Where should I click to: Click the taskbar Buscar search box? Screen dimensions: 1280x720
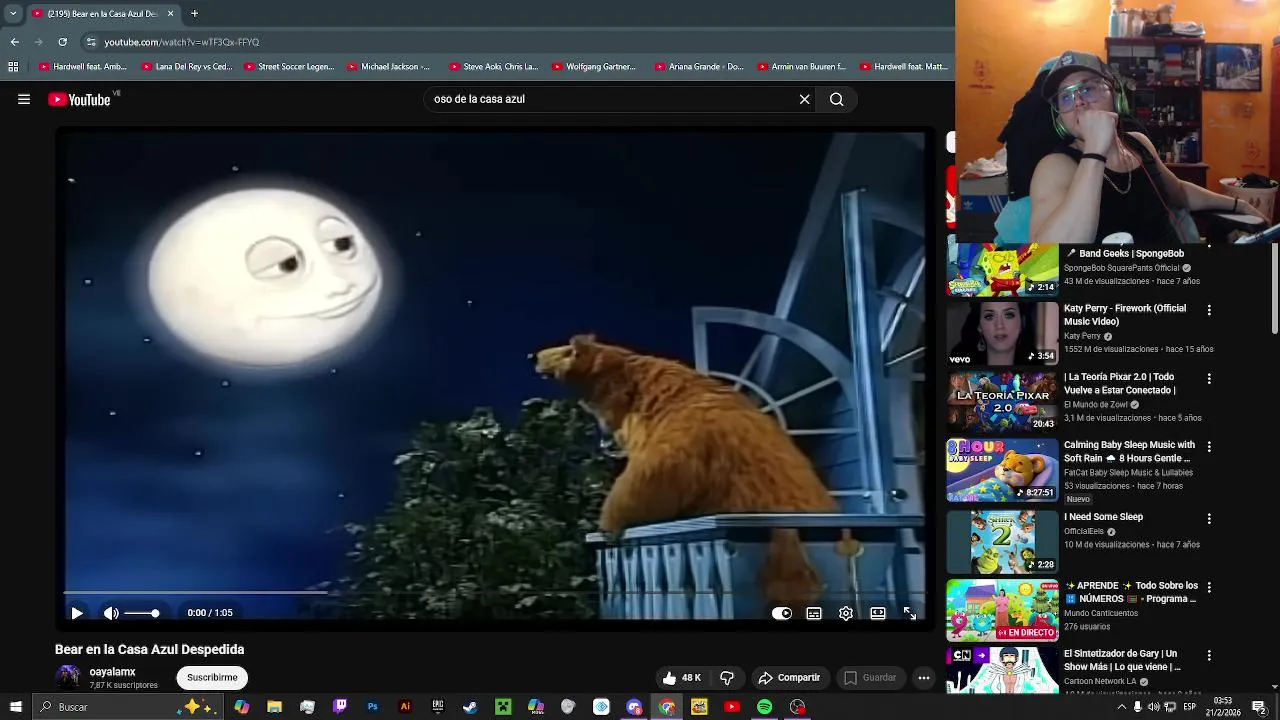pyautogui.click(x=128, y=707)
